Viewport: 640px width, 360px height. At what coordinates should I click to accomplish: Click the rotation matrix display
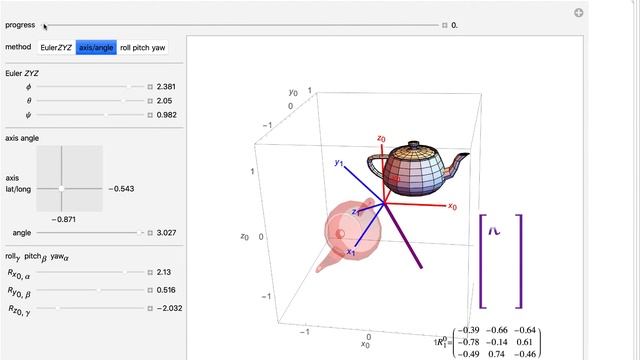489,342
